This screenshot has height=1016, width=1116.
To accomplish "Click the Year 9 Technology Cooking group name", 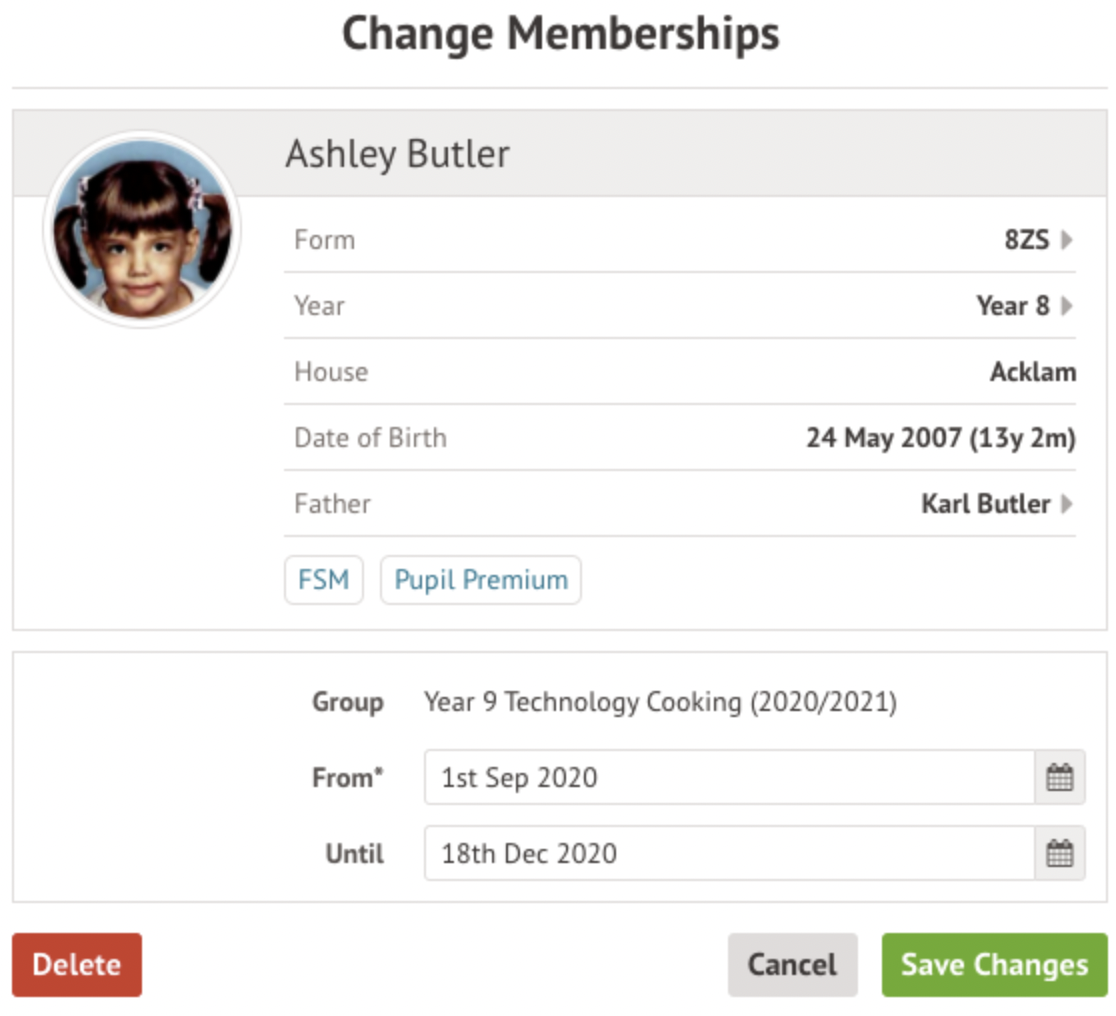I will point(660,702).
